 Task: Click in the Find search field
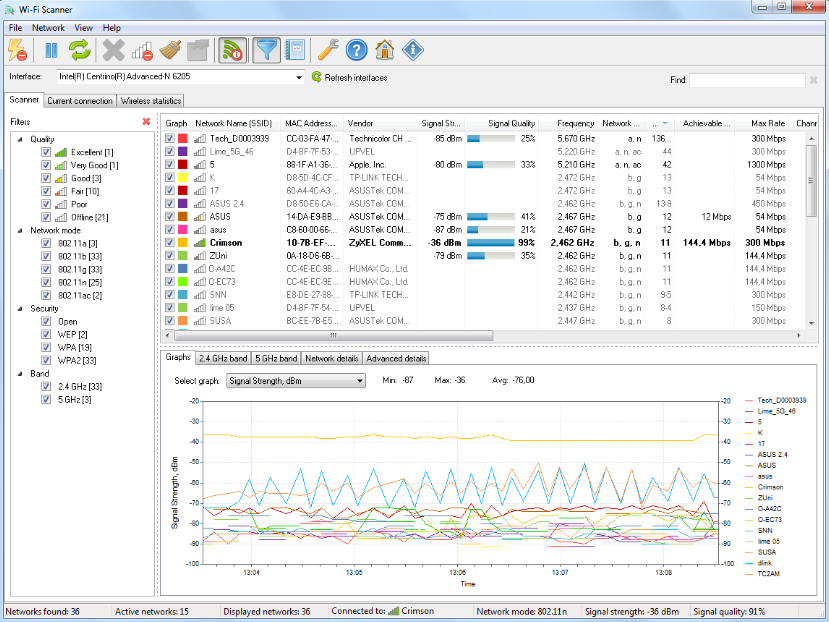[x=746, y=80]
